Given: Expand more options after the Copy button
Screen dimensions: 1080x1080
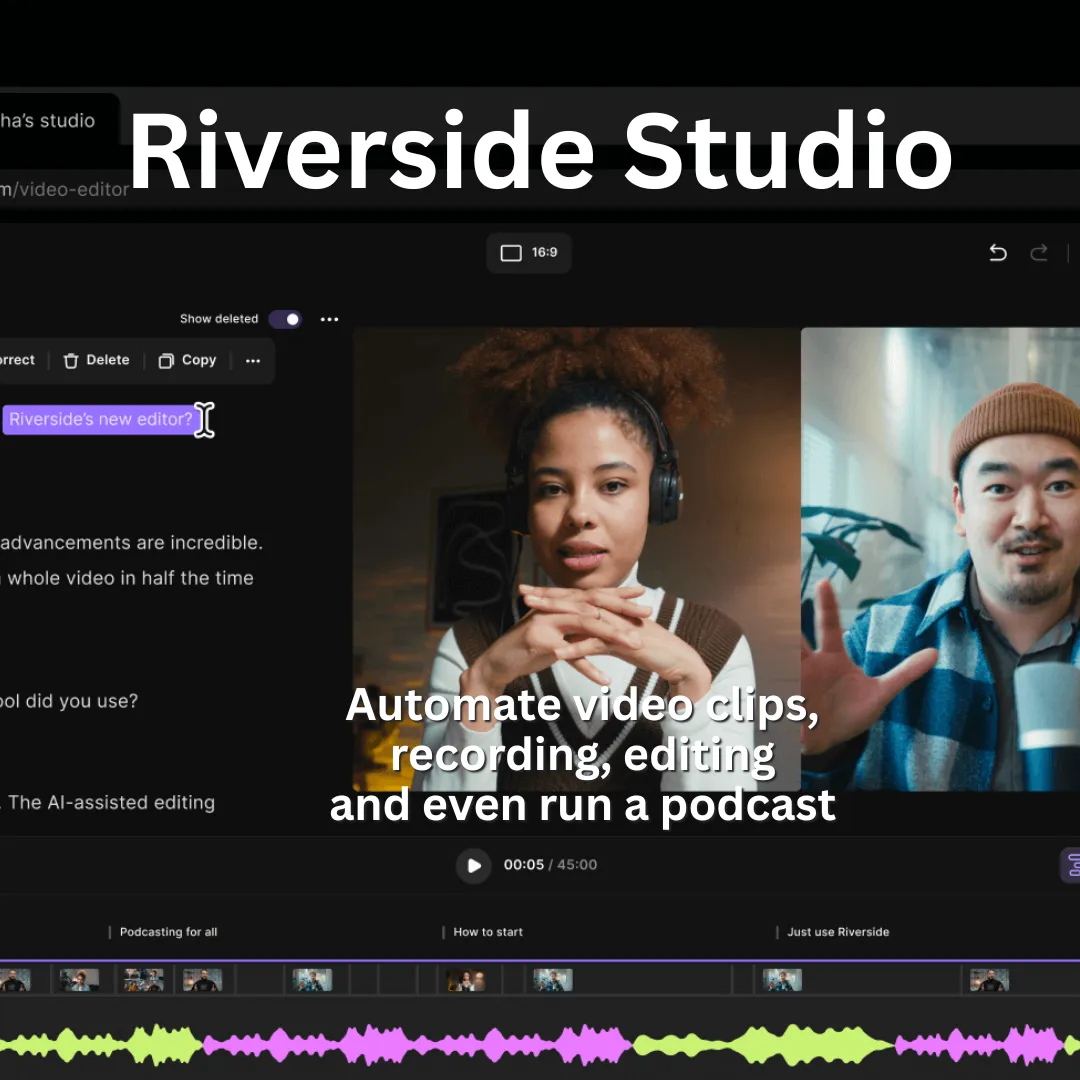Looking at the screenshot, I should coord(253,361).
